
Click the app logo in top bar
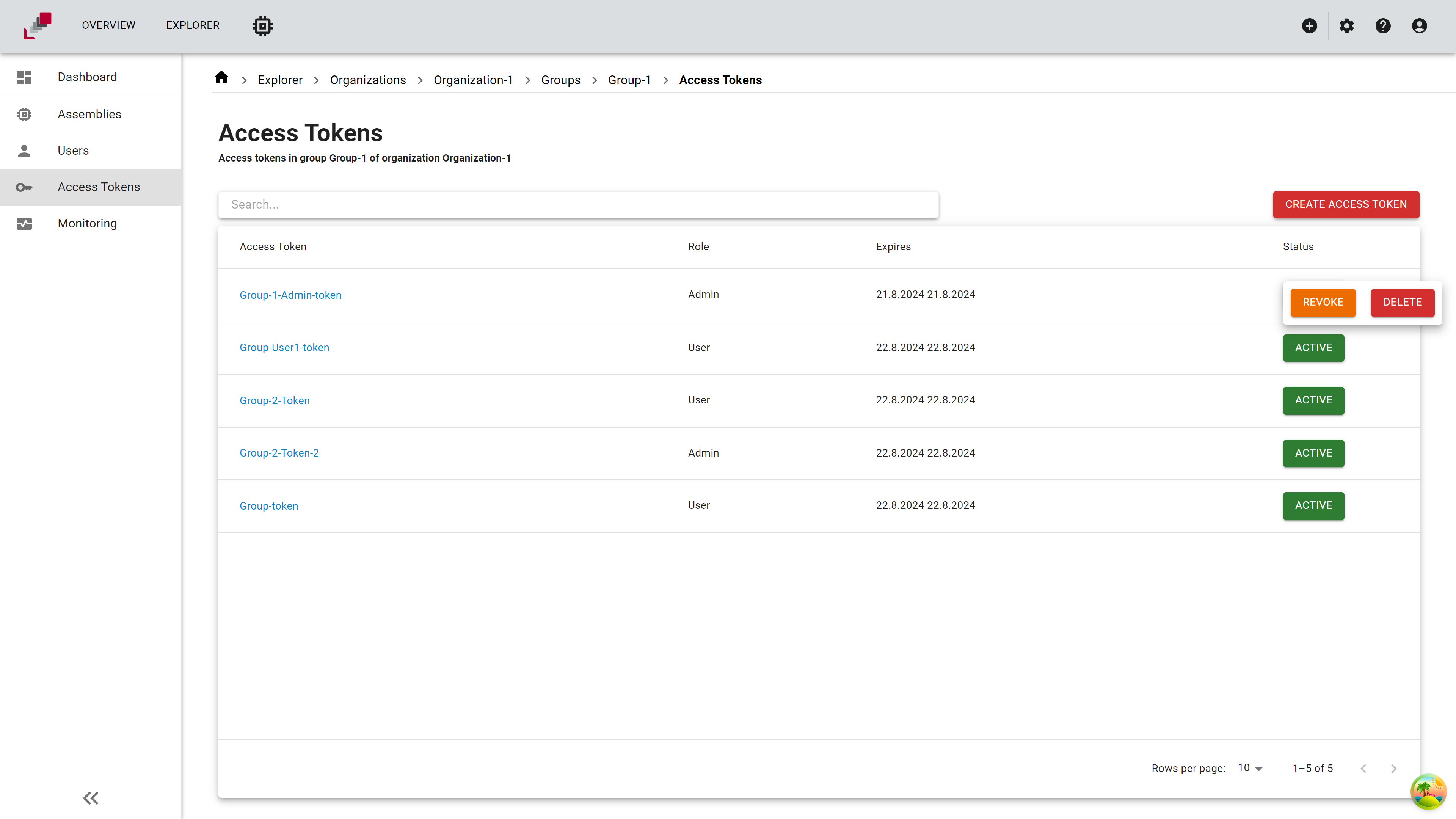coord(38,25)
